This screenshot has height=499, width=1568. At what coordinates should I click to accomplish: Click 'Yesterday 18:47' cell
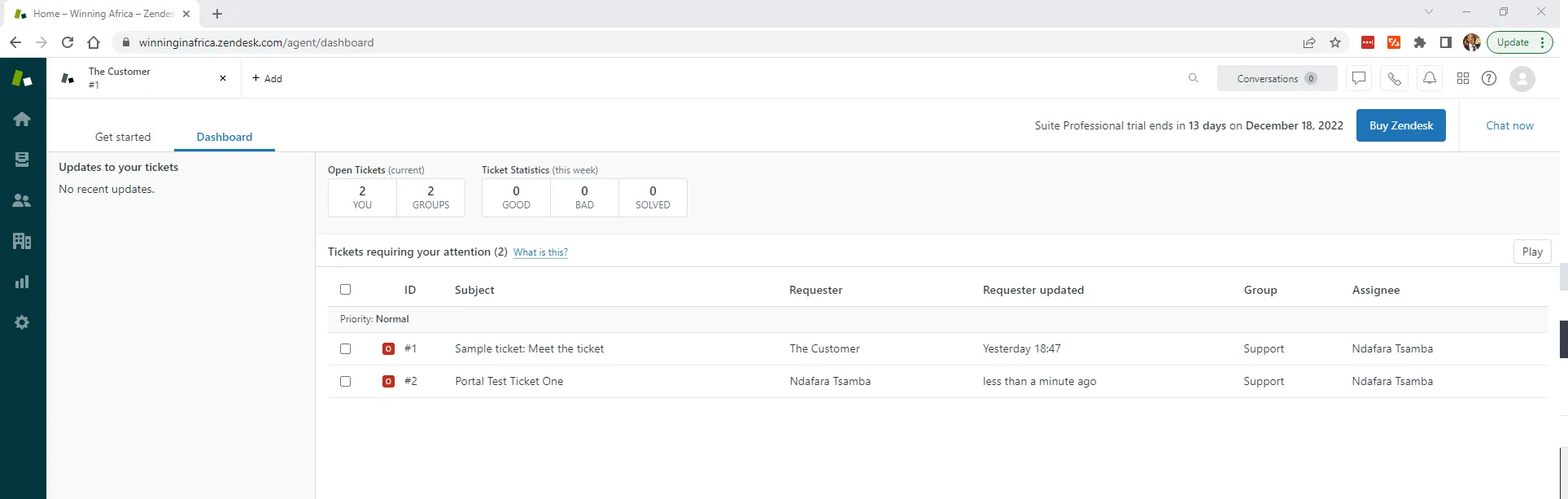pos(1021,348)
